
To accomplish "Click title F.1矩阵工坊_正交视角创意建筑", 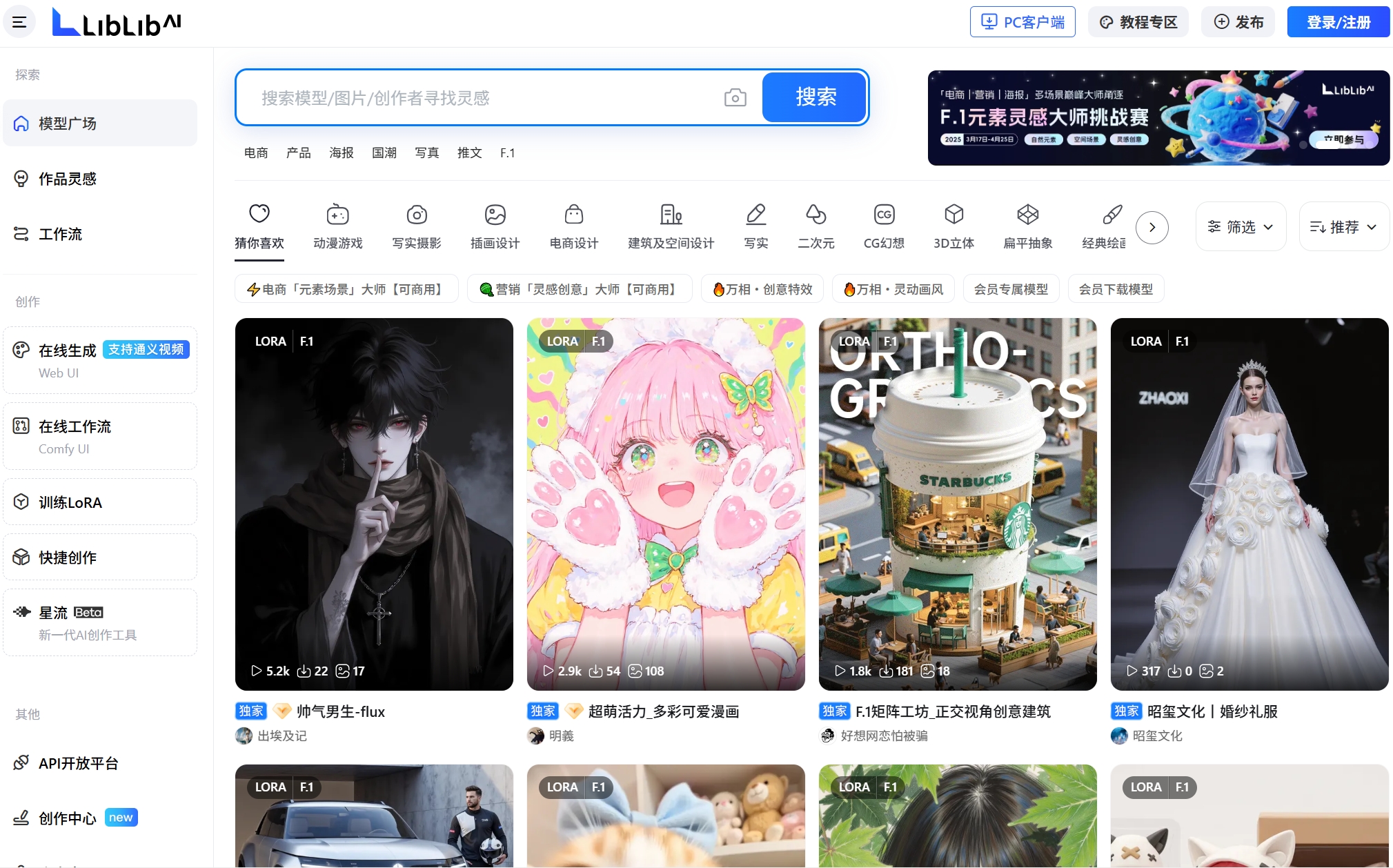I will click(953, 711).
